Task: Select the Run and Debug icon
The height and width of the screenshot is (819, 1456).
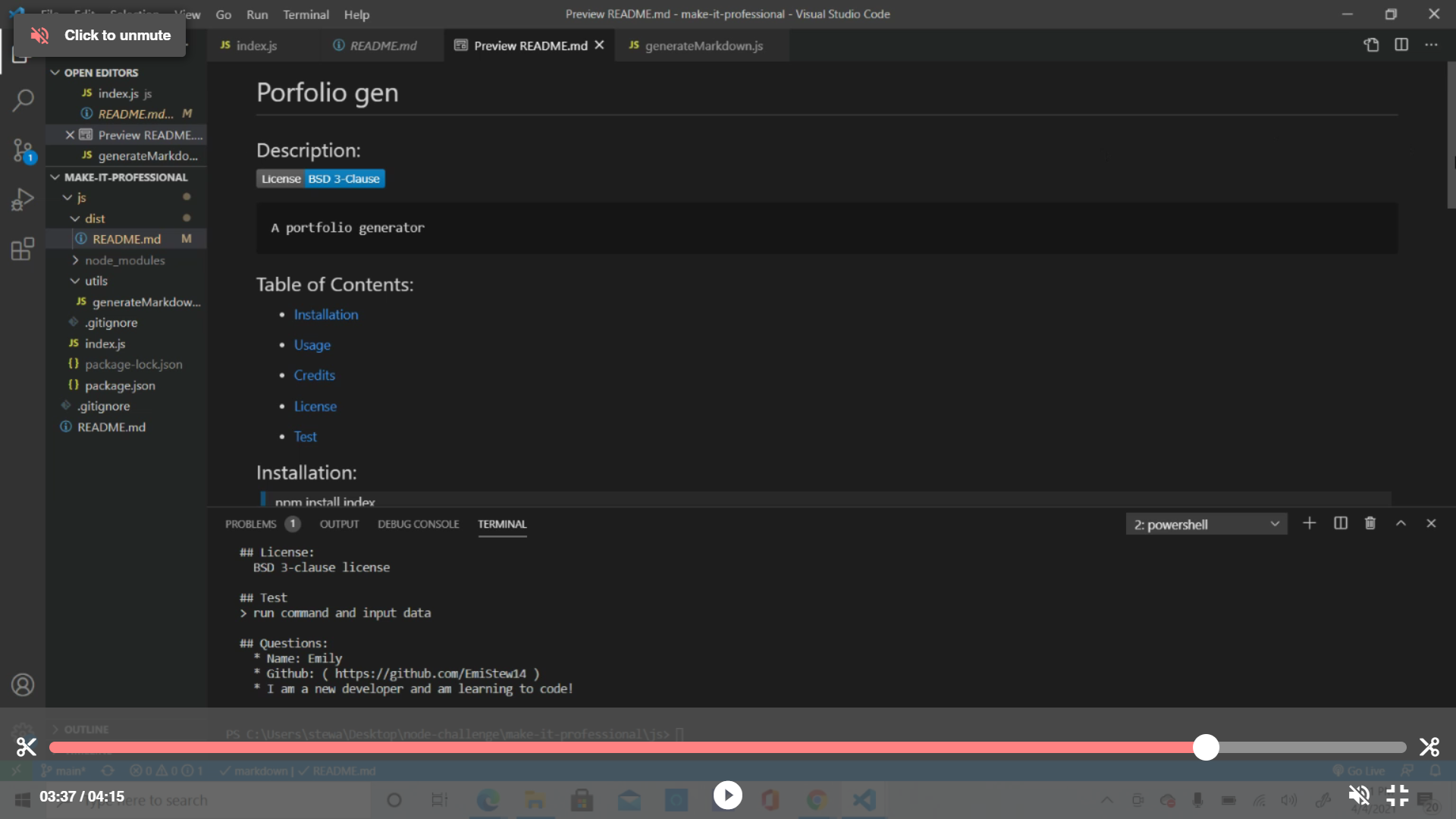Action: 22,199
